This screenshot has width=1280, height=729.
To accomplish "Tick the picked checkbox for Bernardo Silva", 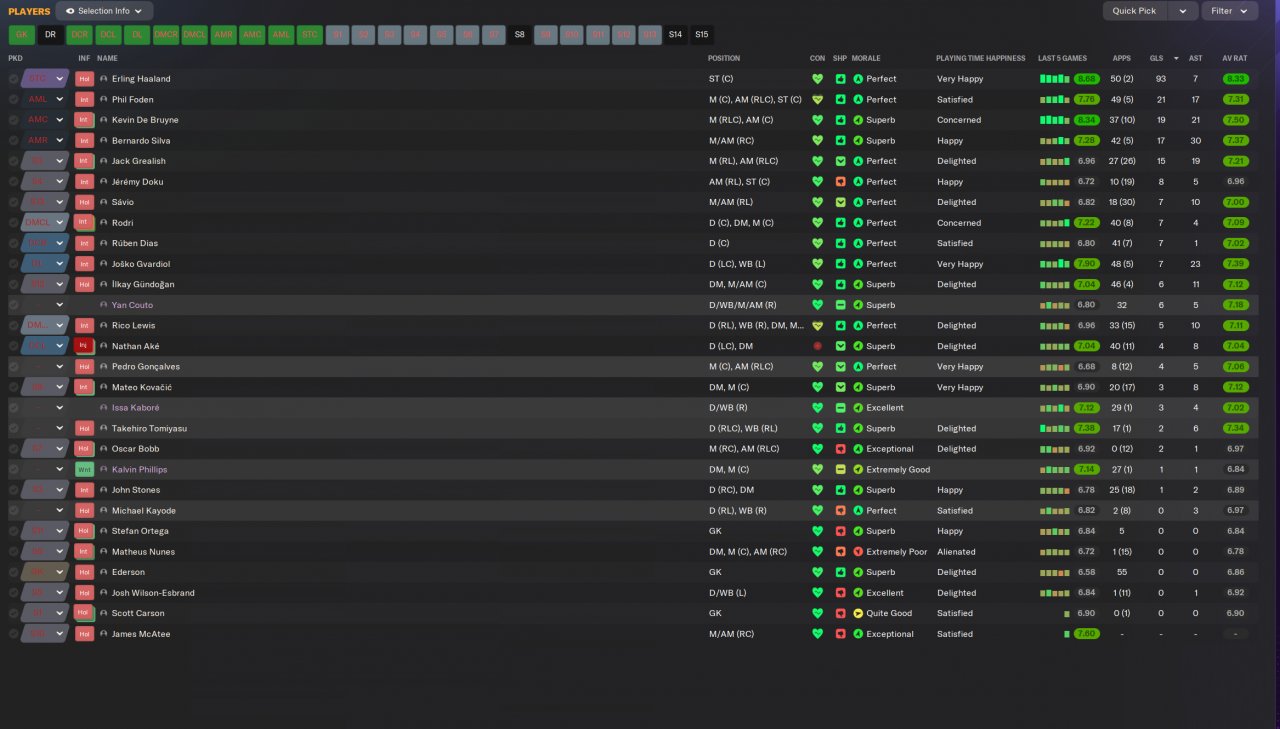I will [x=14, y=141].
